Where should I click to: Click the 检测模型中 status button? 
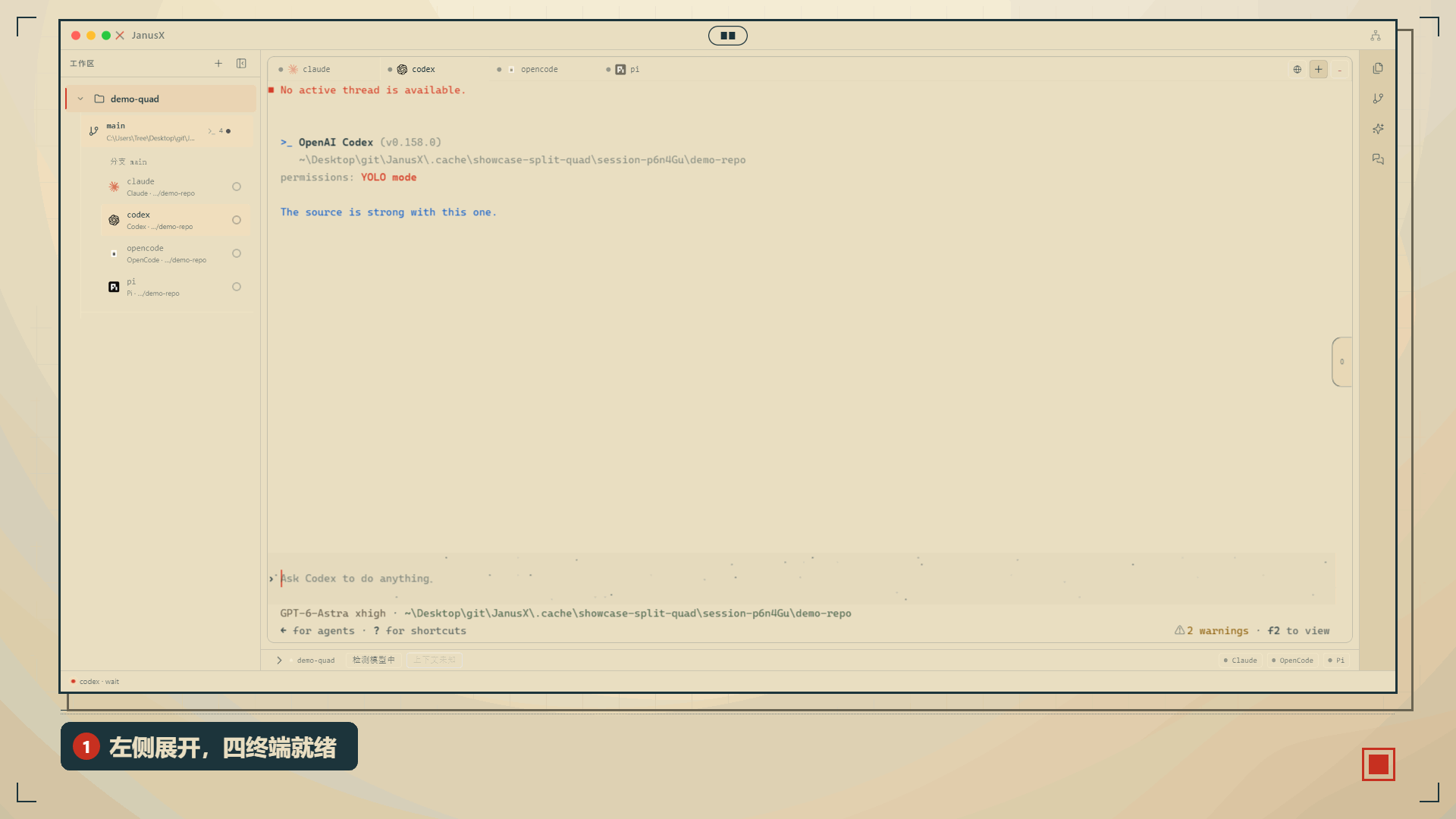[374, 661]
